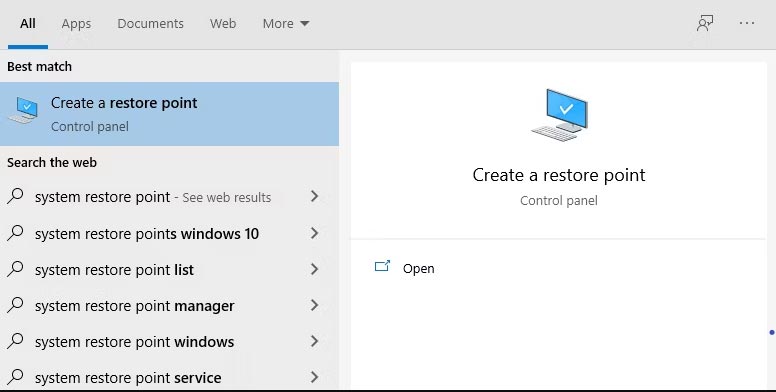Image resolution: width=776 pixels, height=392 pixels.
Task: Click the restore point computer icon in best match
Action: click(x=23, y=110)
